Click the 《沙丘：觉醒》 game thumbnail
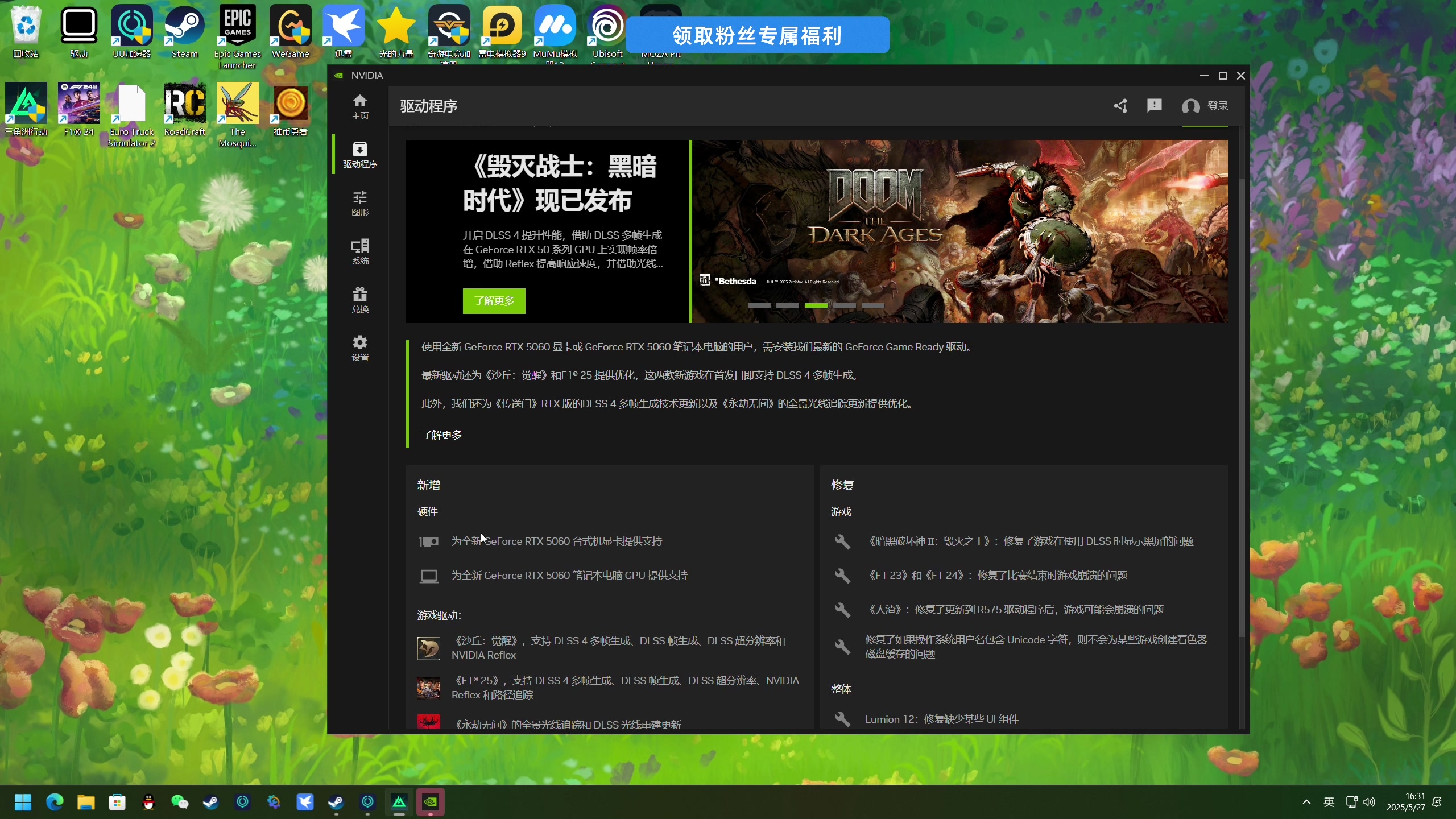This screenshot has height=819, width=1456. (428, 648)
